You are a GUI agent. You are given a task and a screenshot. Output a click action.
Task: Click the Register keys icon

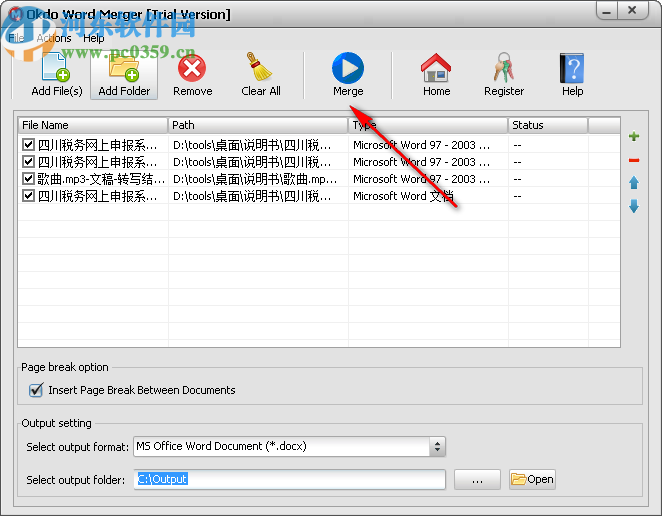tap(504, 68)
